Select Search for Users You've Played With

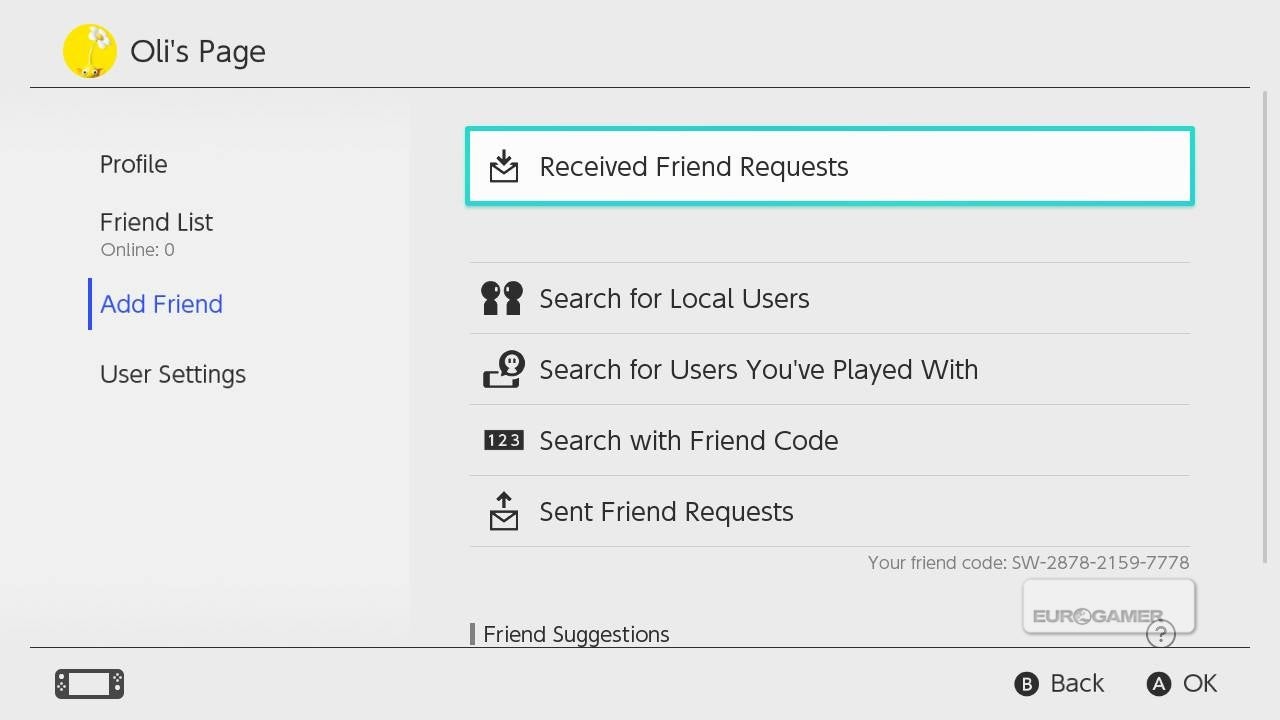point(758,369)
